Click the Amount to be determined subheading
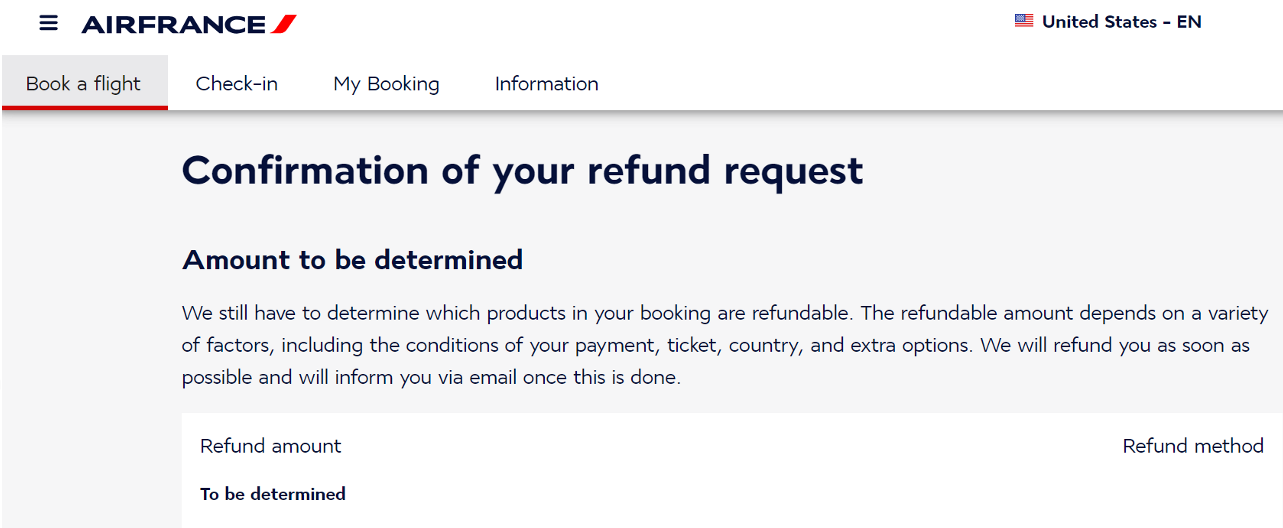The image size is (1283, 528). tap(352, 260)
